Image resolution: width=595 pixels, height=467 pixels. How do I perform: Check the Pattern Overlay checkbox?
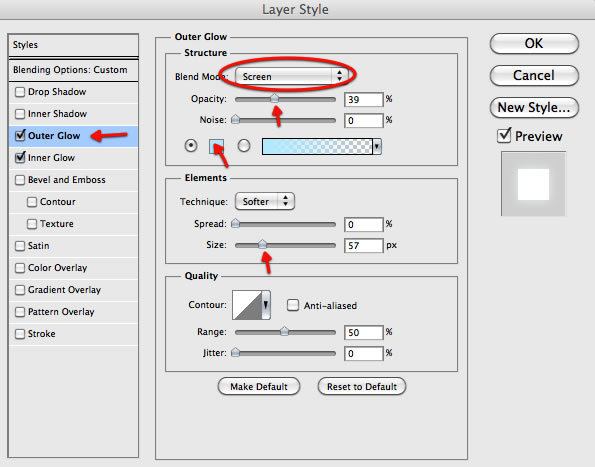click(20, 312)
